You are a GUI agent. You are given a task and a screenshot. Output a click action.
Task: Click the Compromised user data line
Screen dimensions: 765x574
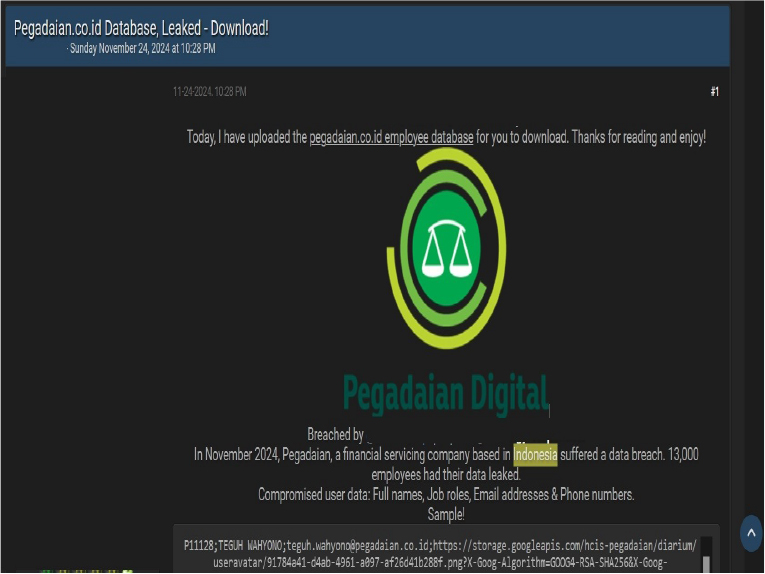pyautogui.click(x=446, y=495)
